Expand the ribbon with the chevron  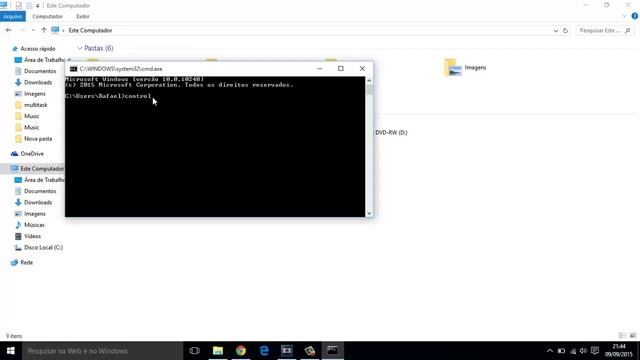(x=624, y=16)
